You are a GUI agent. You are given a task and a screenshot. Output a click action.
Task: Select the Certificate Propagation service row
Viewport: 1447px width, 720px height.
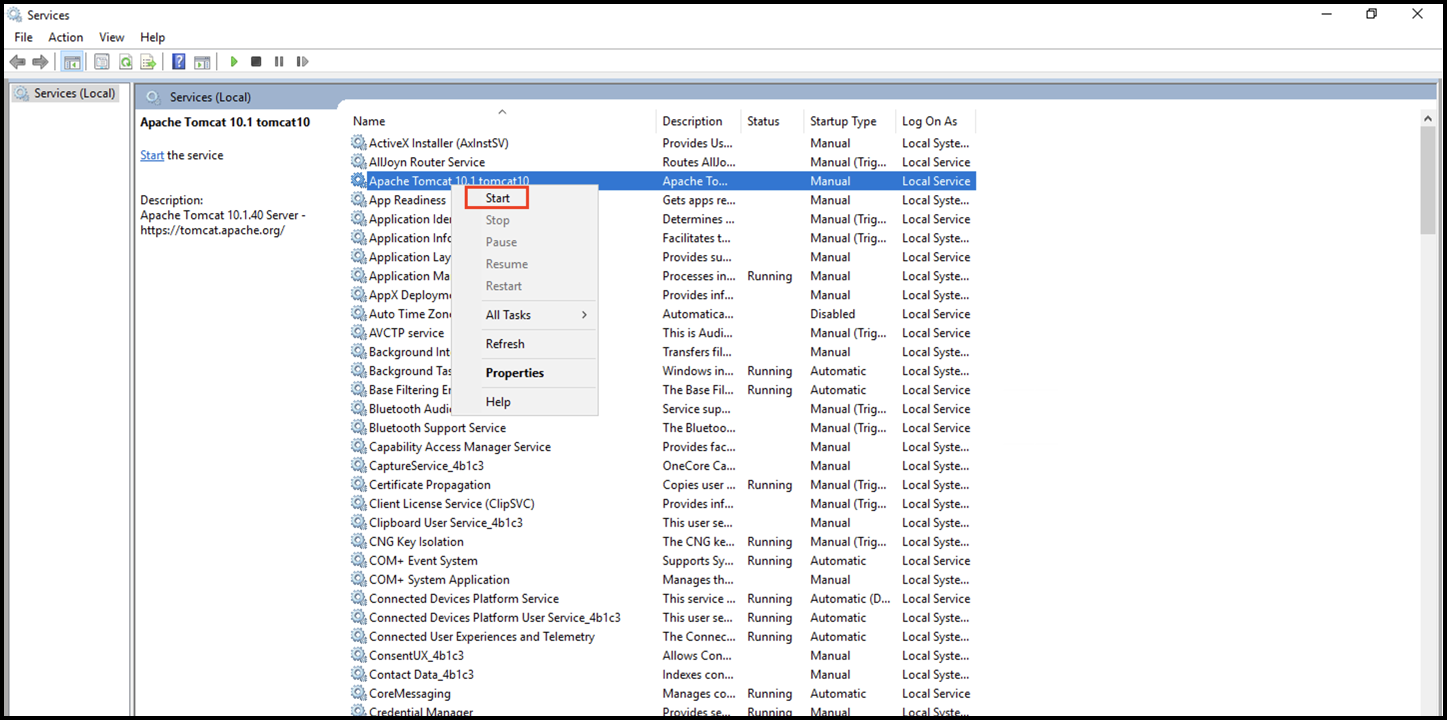click(x=429, y=485)
